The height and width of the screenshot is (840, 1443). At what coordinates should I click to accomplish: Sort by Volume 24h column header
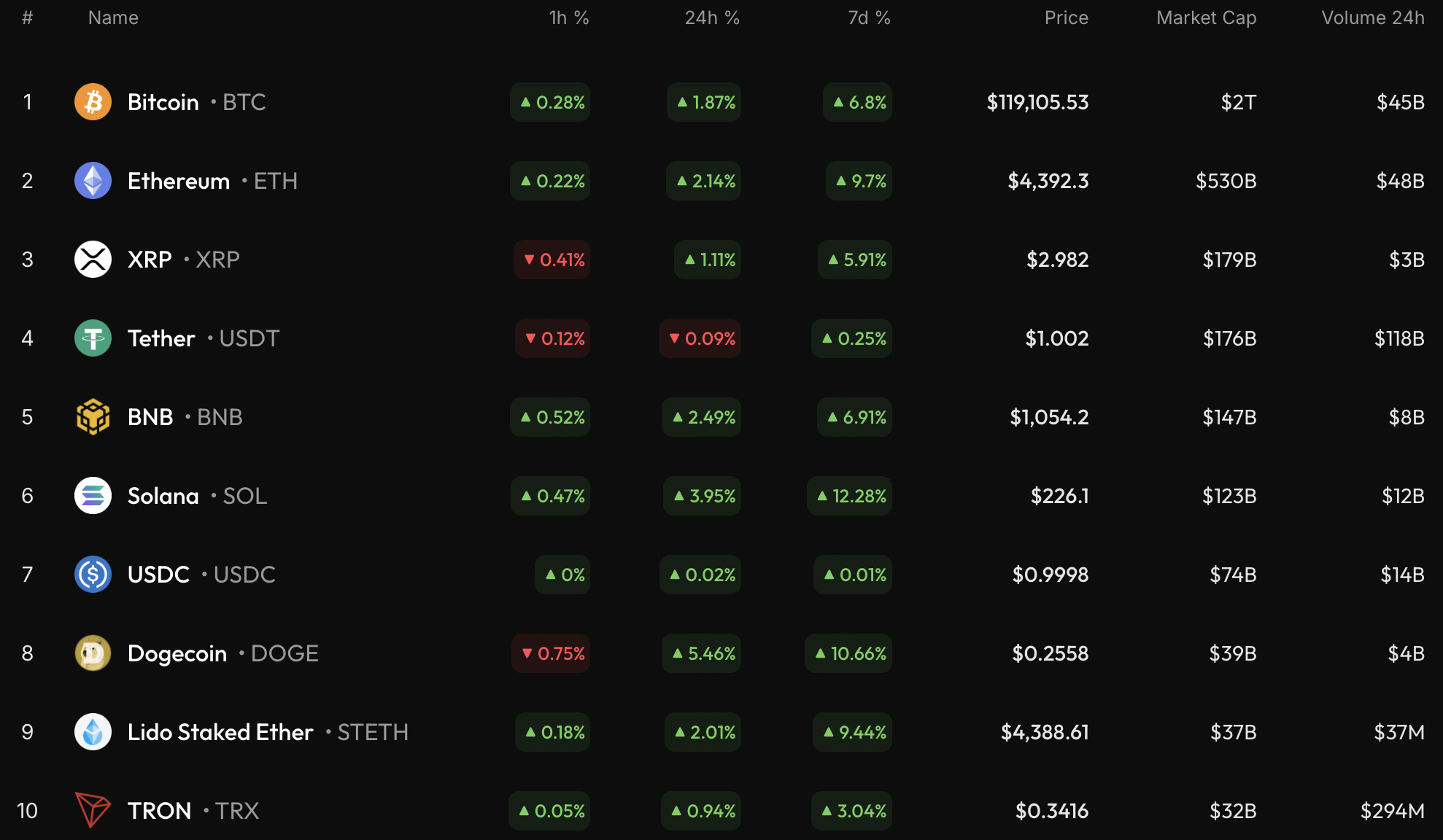[x=1372, y=17]
